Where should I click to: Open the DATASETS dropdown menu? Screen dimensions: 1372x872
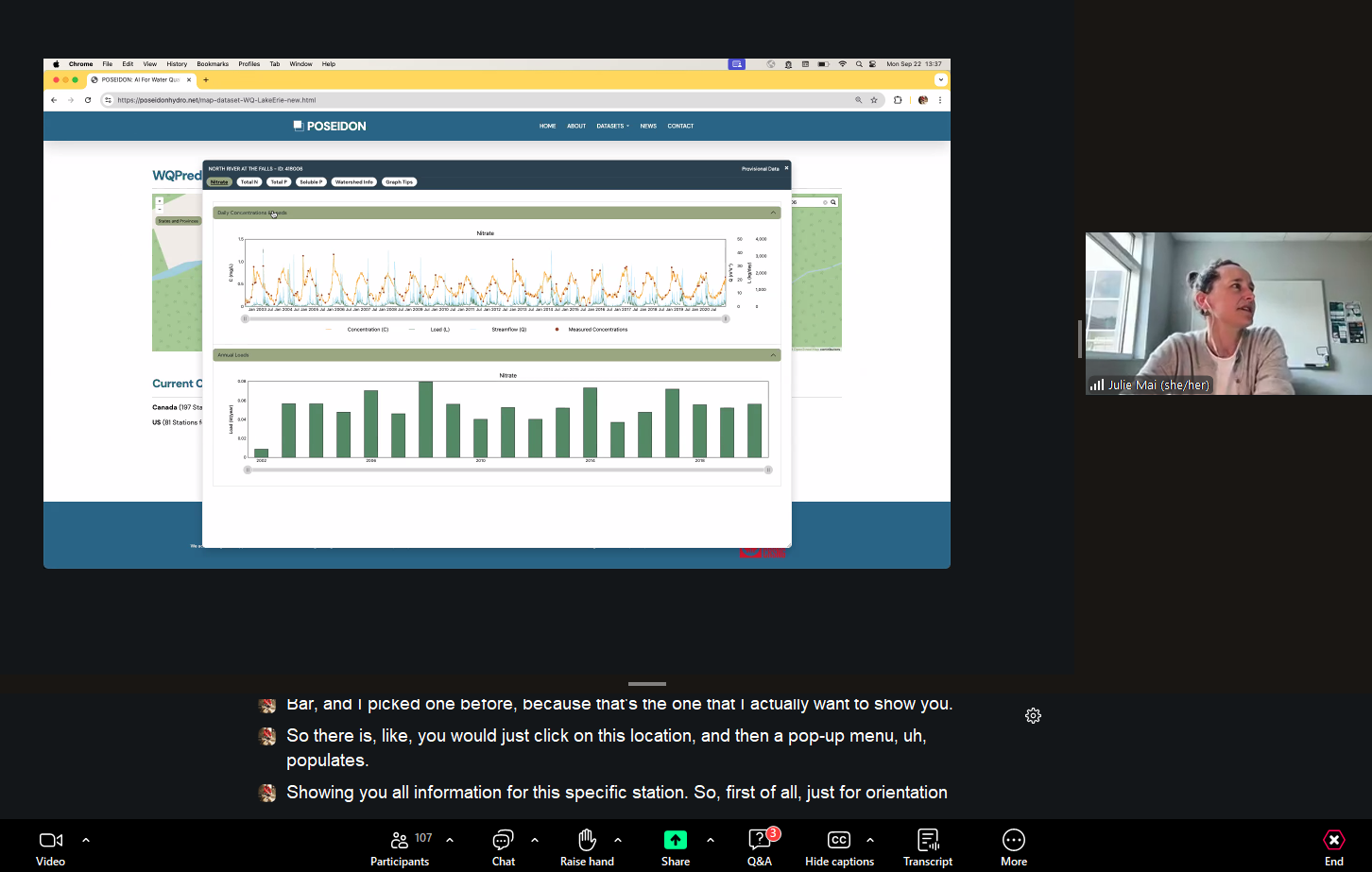(x=609, y=126)
